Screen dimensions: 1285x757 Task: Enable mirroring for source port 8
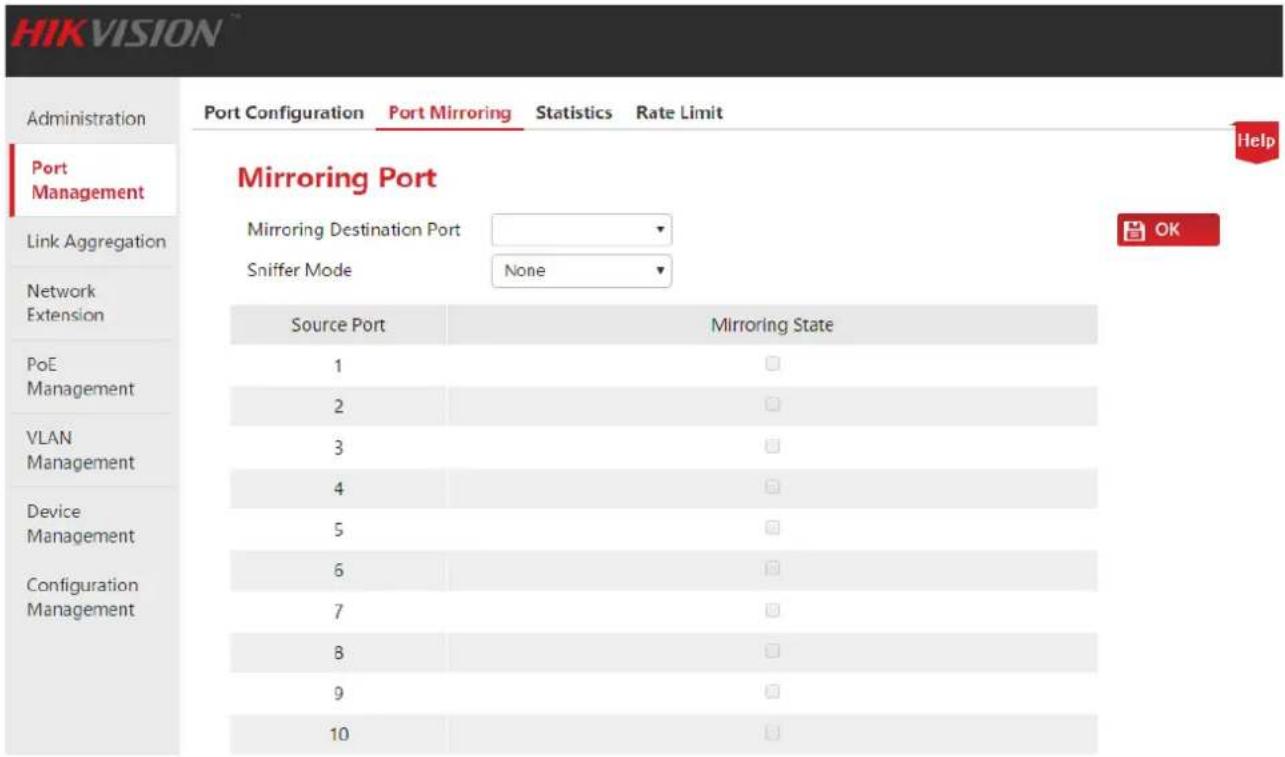click(x=772, y=651)
